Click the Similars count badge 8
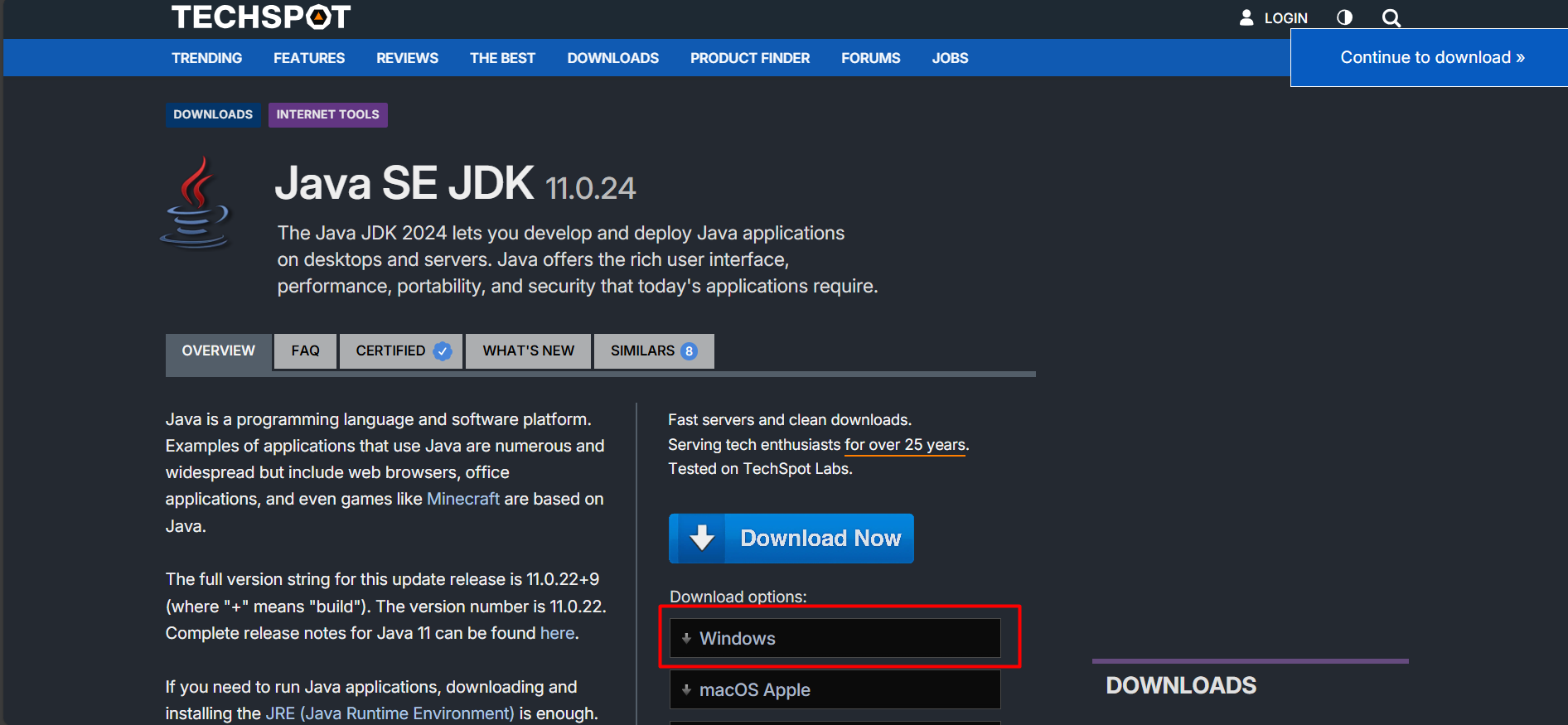This screenshot has height=725, width=1568. [x=689, y=351]
